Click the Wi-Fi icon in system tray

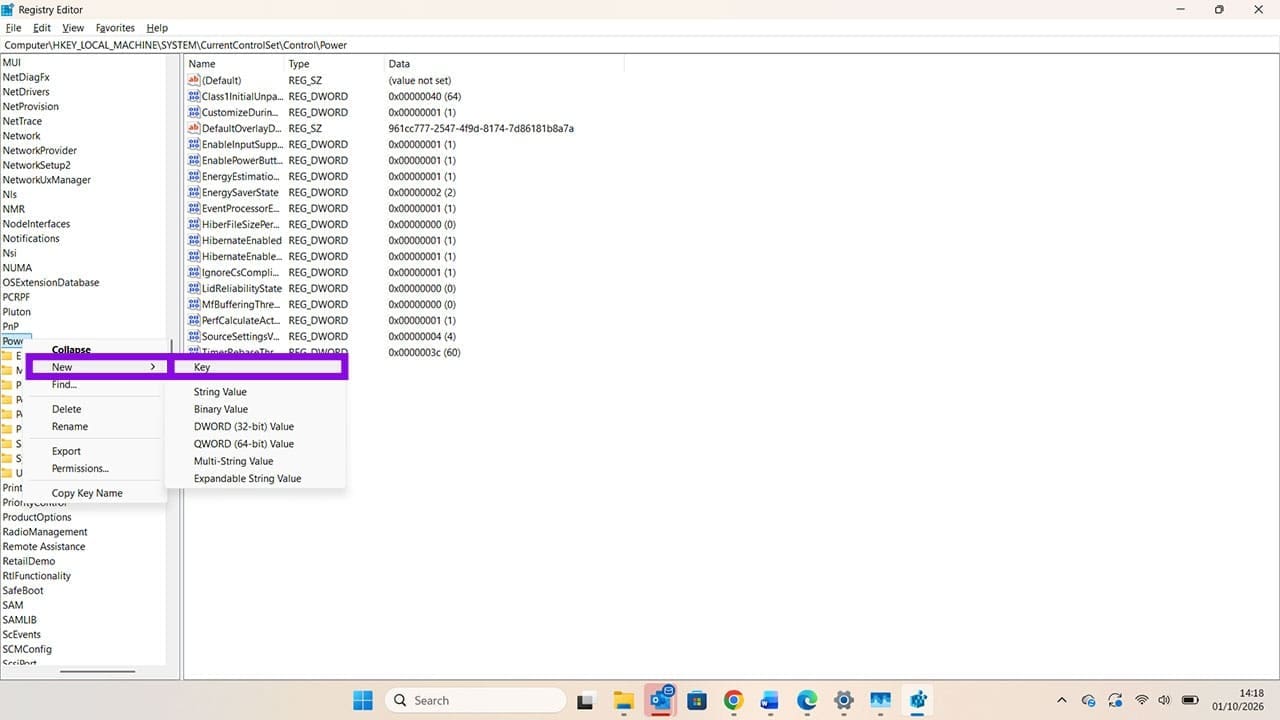(x=1141, y=700)
